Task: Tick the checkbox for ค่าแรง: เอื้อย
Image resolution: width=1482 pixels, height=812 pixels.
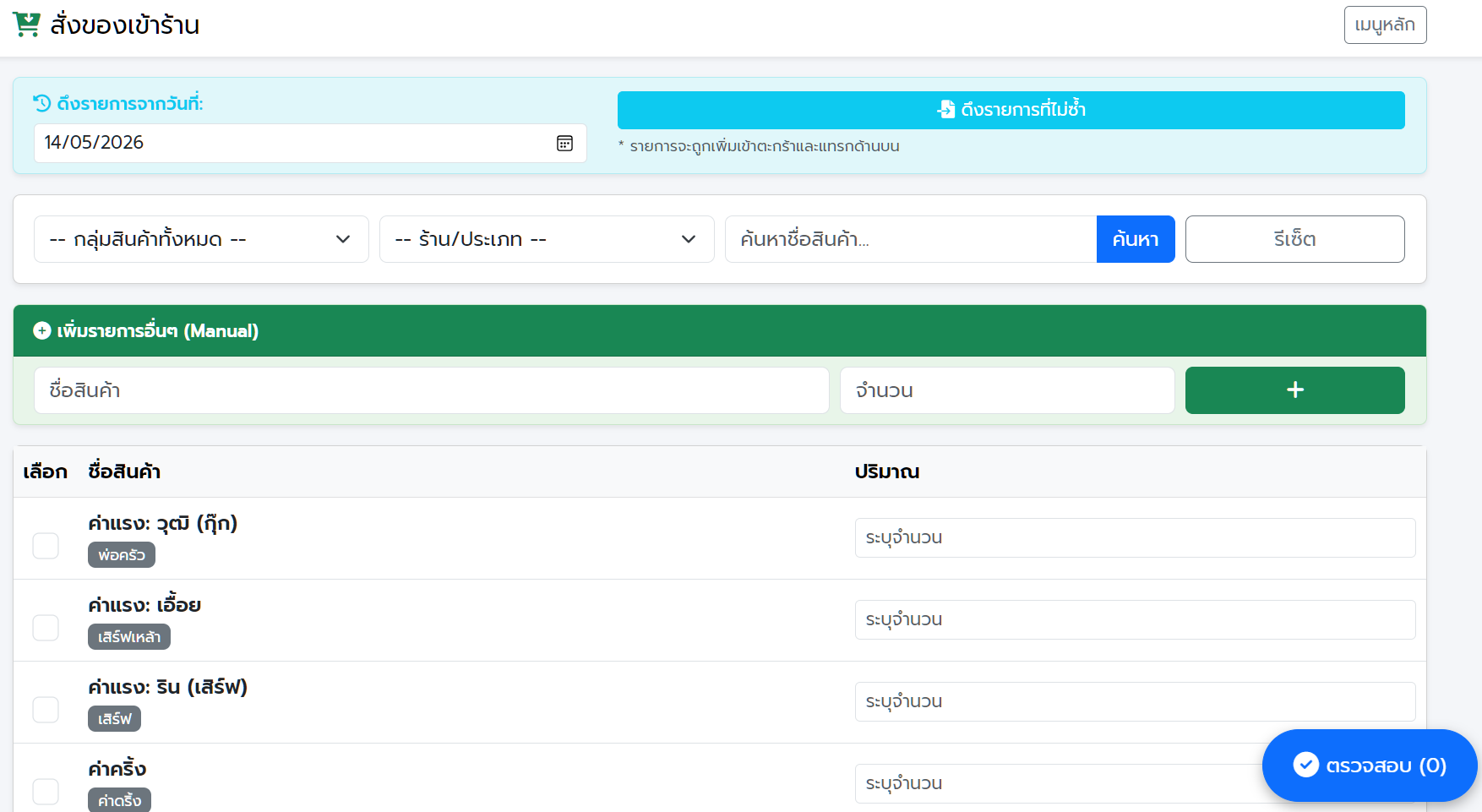Action: [x=46, y=628]
